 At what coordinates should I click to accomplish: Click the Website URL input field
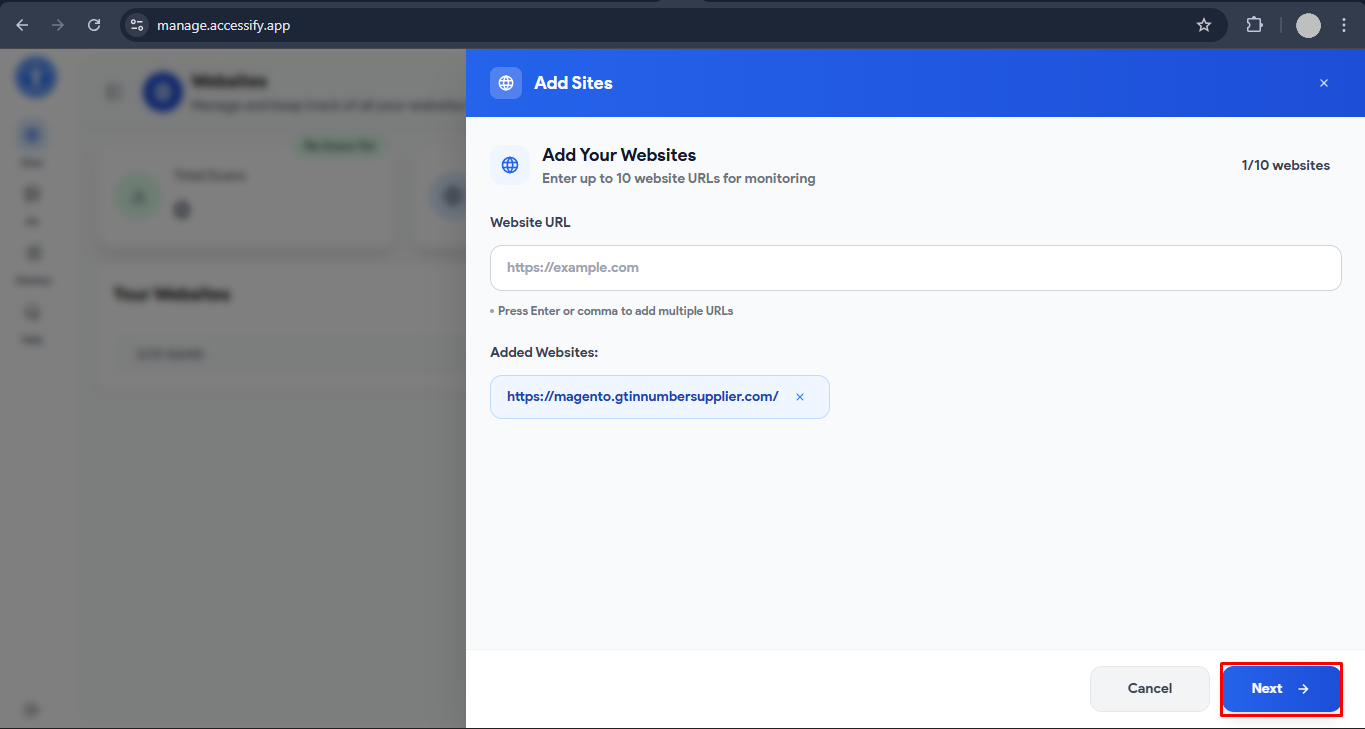point(914,267)
